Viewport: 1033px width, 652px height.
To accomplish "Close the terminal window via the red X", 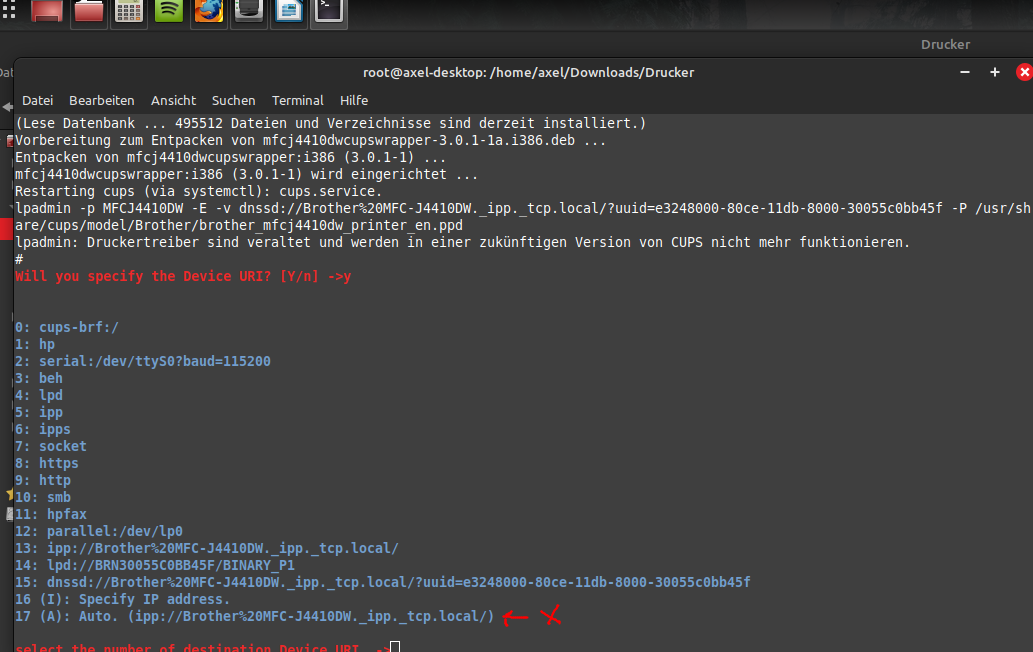I will click(1024, 72).
